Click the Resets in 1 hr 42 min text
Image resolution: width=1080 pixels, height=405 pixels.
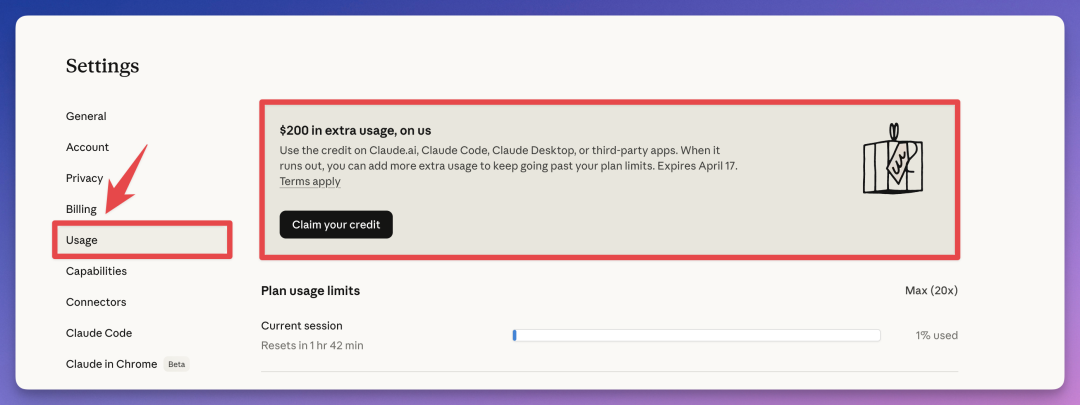point(312,345)
